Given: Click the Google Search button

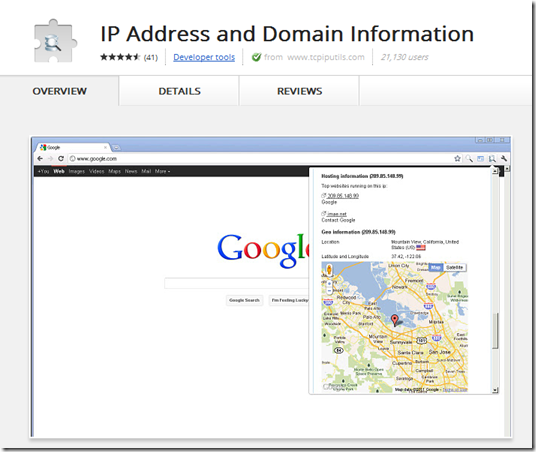Looking at the screenshot, I should 244,300.
